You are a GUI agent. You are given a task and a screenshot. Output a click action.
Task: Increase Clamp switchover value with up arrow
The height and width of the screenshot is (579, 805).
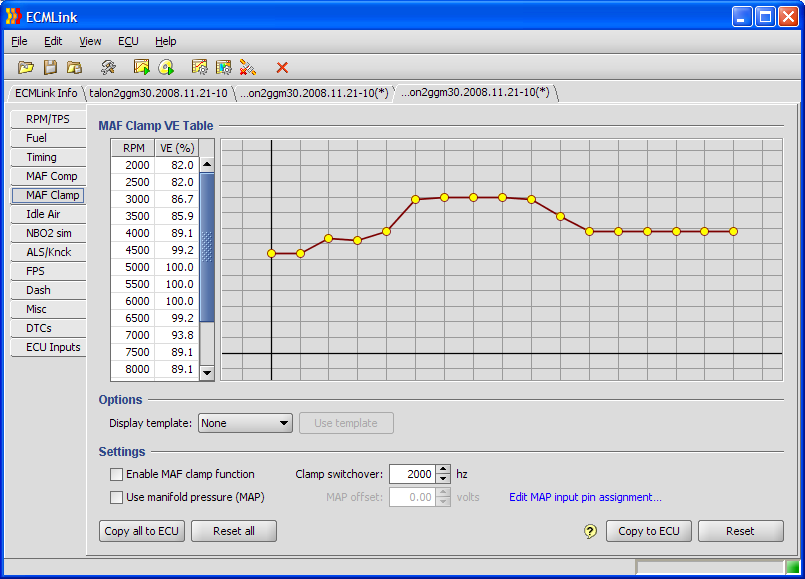click(444, 469)
